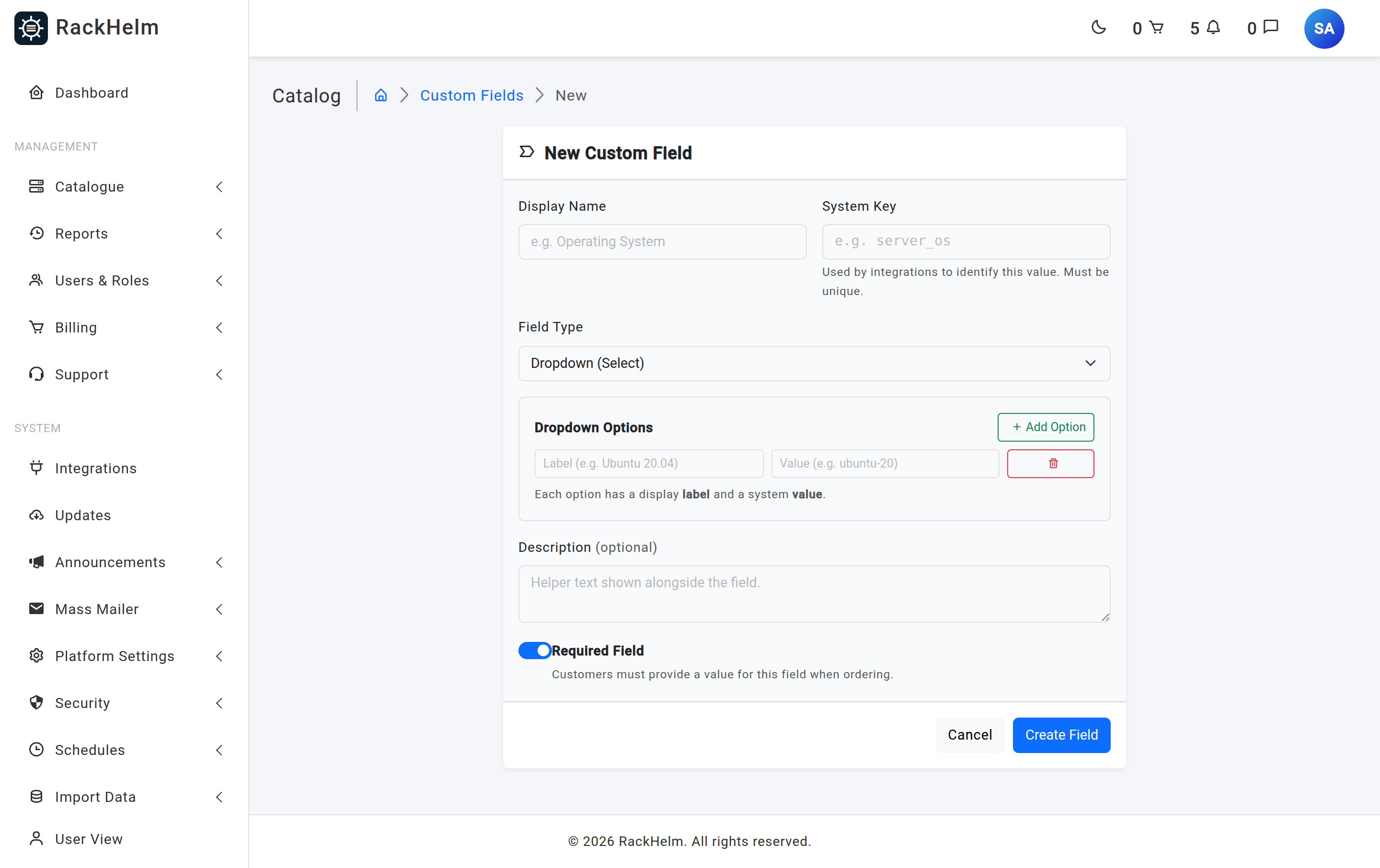Open the Field Type dropdown
This screenshot has width=1380, height=868.
(814, 363)
